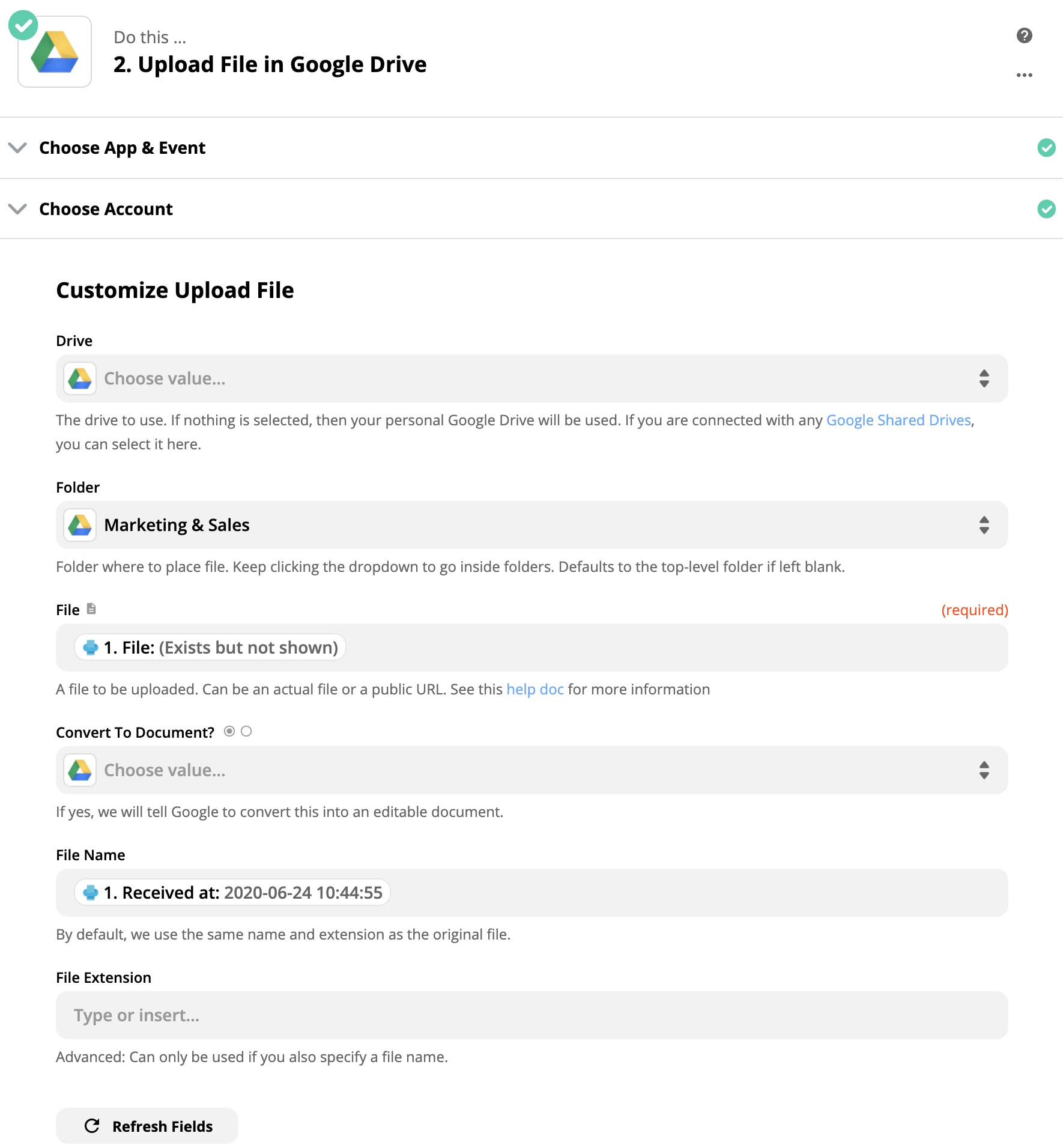
Task: Click the File Extension input field
Action: pyautogui.click(x=531, y=1015)
